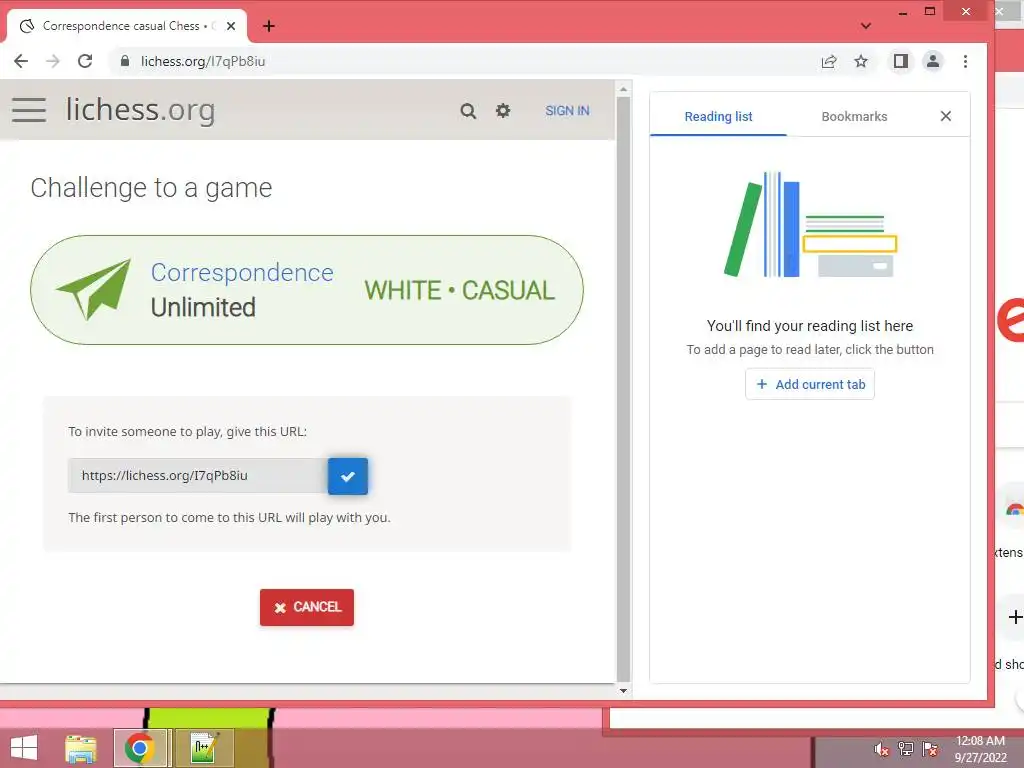
Task: Toggle the Chrome side panel button
Action: pyautogui.click(x=901, y=61)
